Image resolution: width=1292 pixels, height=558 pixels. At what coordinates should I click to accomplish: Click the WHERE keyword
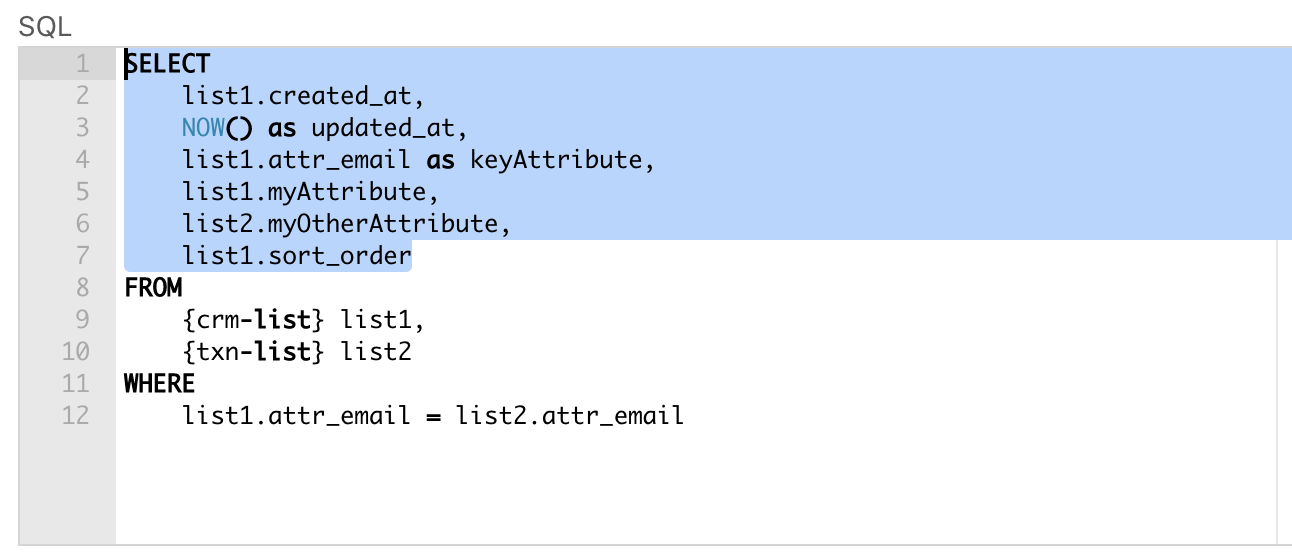(x=160, y=384)
